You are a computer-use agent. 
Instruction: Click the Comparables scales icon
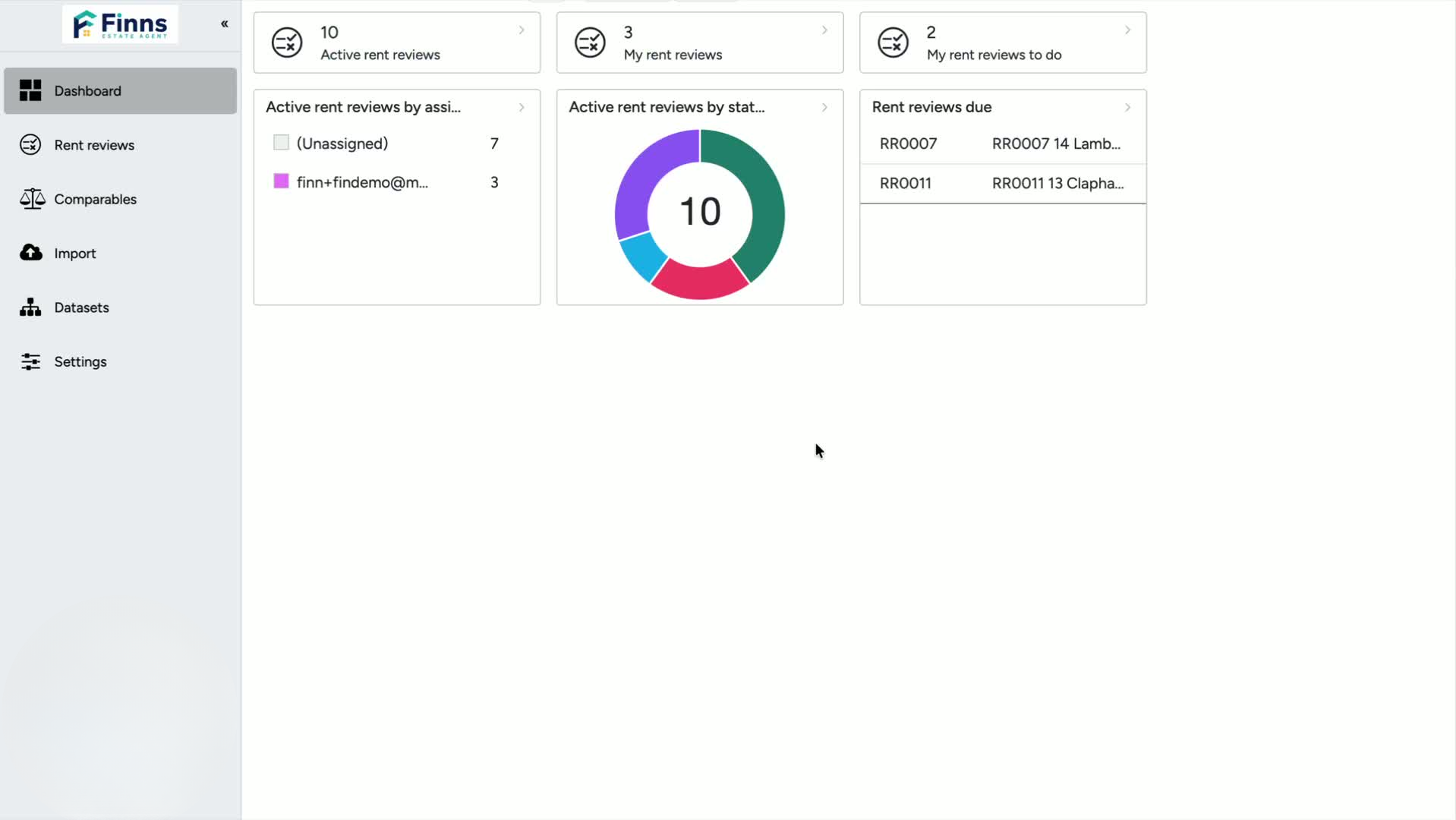click(x=32, y=199)
